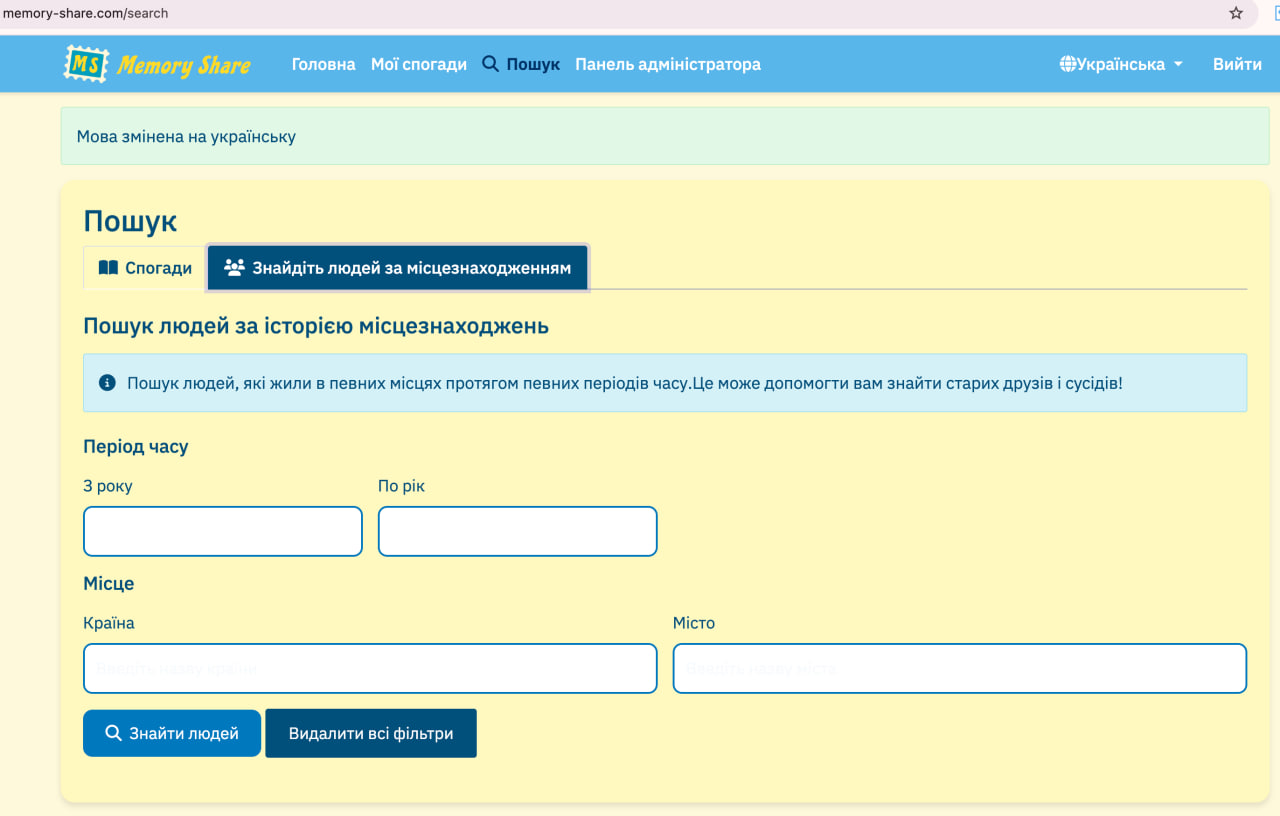Click magnifier icon in Знайти людей button
Image resolution: width=1280 pixels, height=816 pixels.
[x=113, y=733]
